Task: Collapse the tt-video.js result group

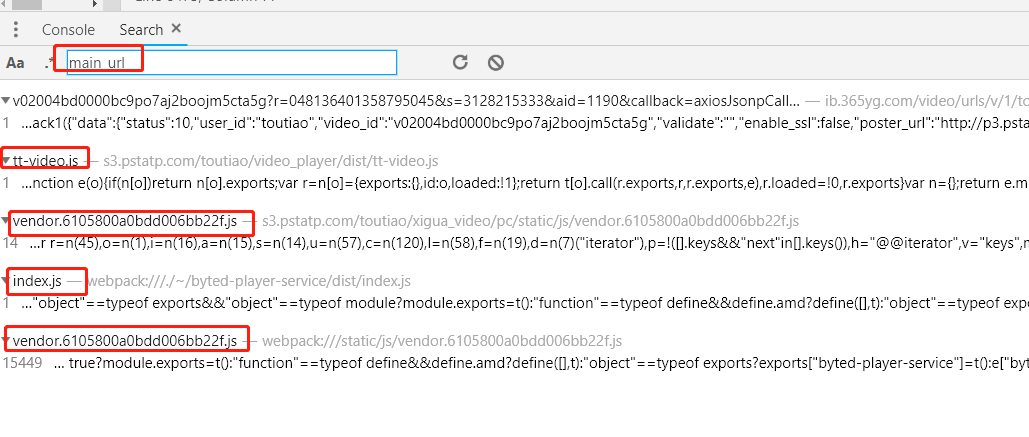Action: (x=6, y=161)
